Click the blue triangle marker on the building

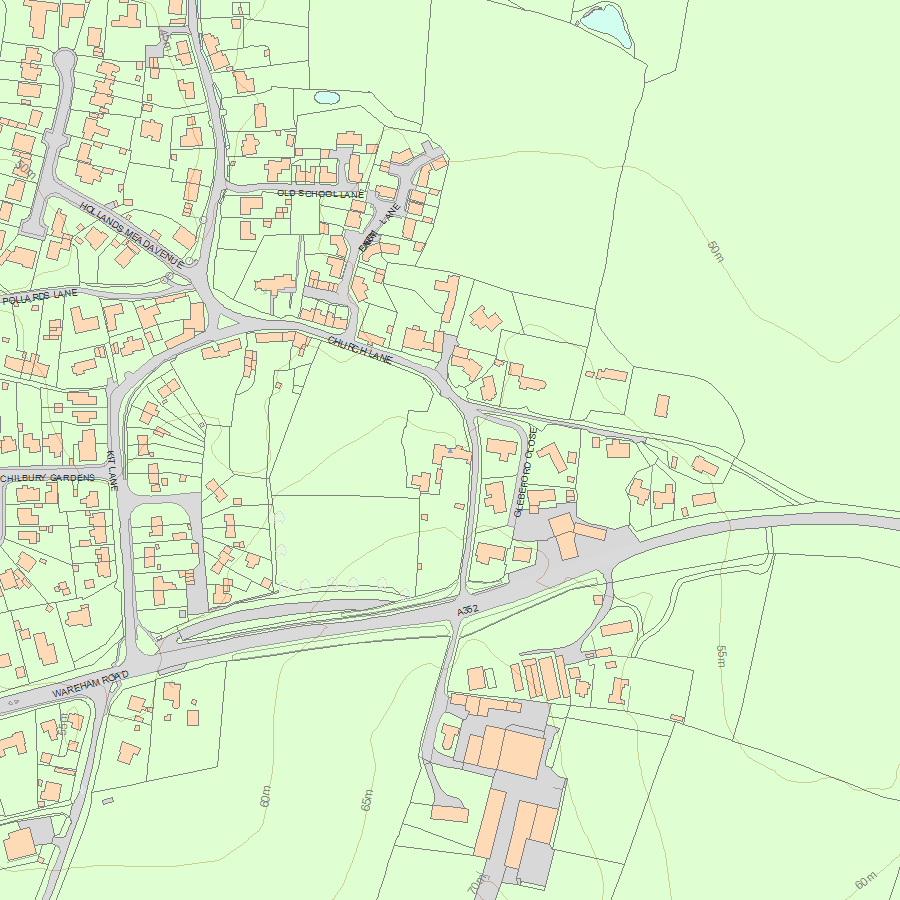point(451,451)
